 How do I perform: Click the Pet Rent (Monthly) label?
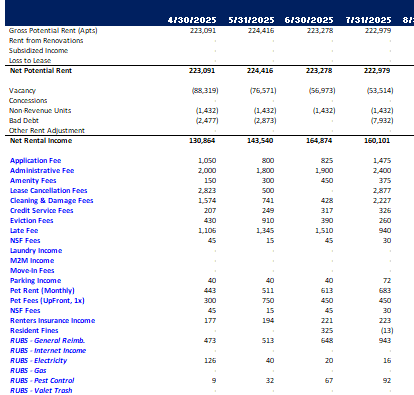tap(42, 291)
